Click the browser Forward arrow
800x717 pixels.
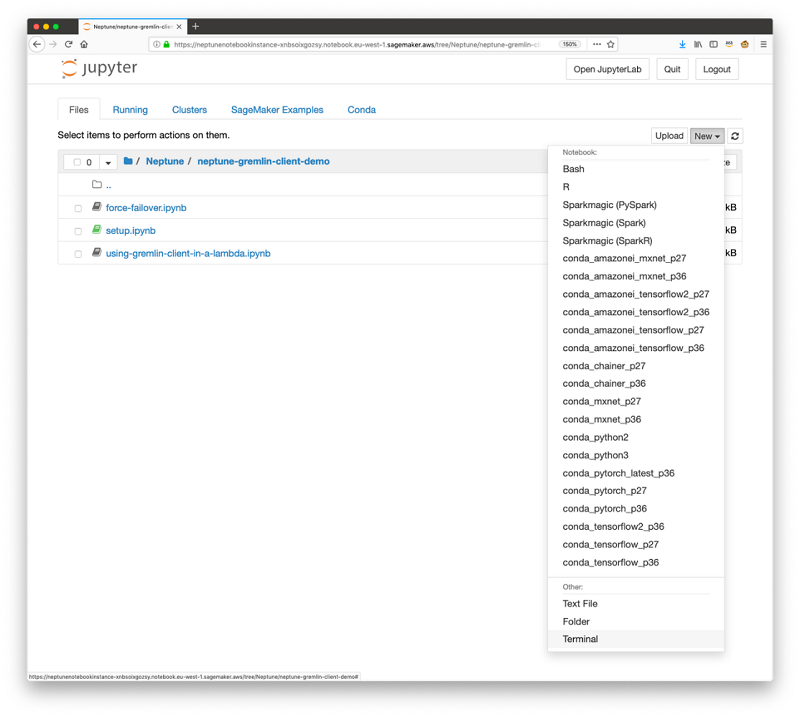pos(53,44)
